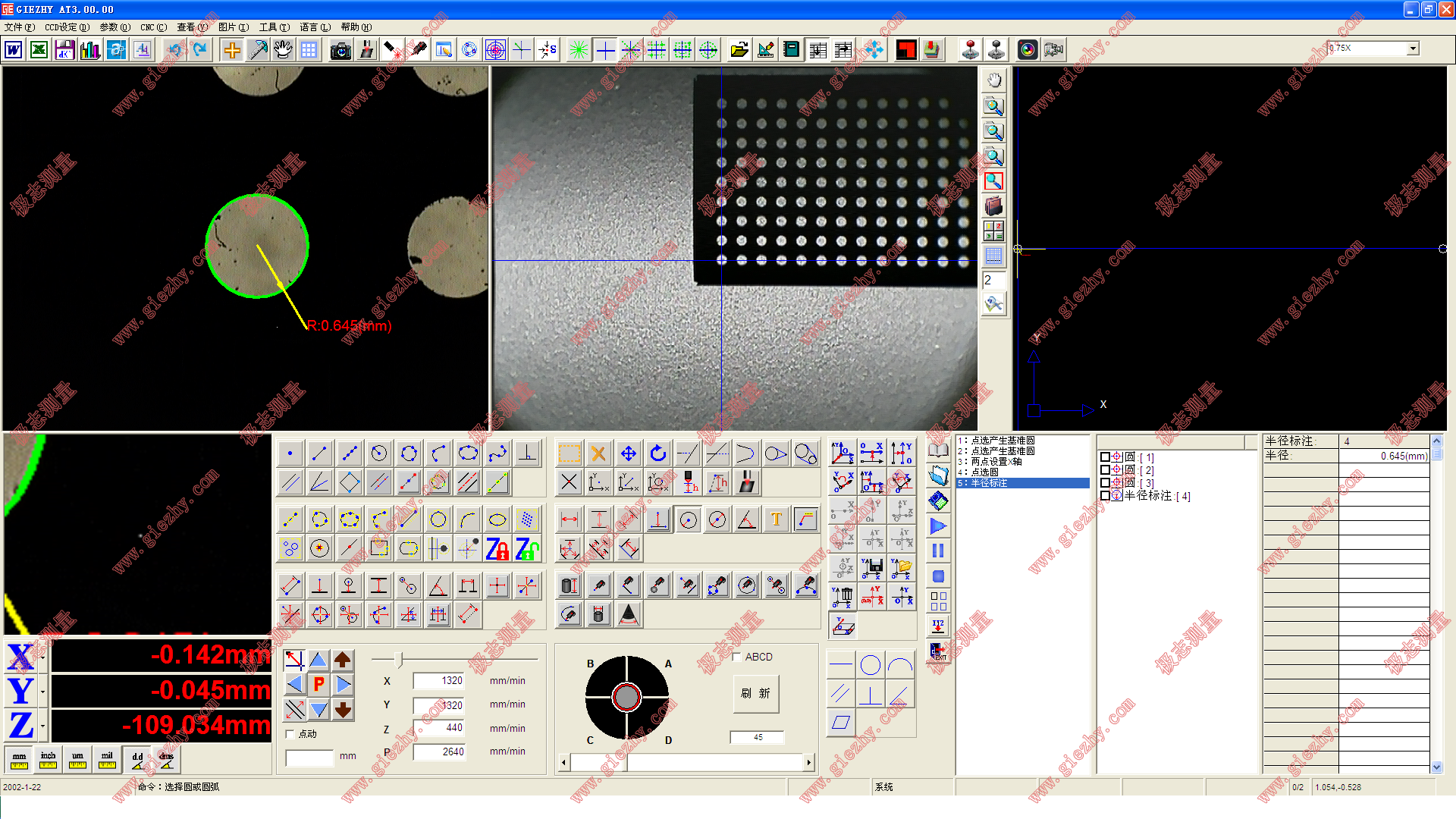1456x819 pixels.
Task: Open the 0.75X magnification dropdown
Action: click(1413, 49)
